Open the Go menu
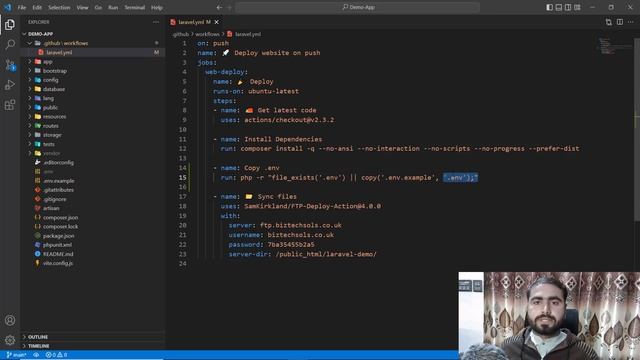The height and width of the screenshot is (360, 640). coord(98,7)
